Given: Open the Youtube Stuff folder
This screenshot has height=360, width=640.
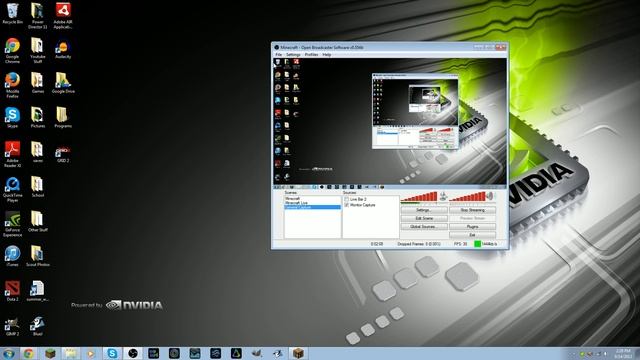Looking at the screenshot, I should pos(38,50).
